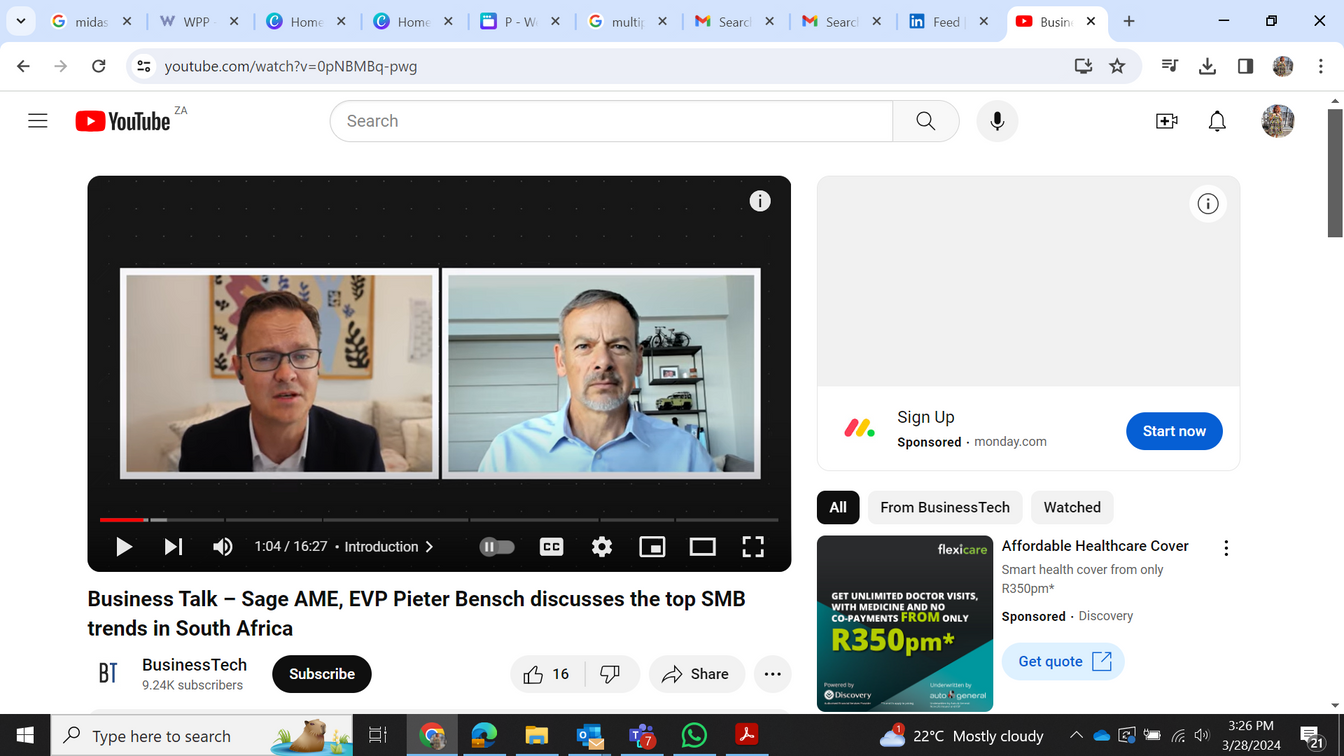Click the video info card icon
Screen dimensions: 1344x756
point(760,201)
